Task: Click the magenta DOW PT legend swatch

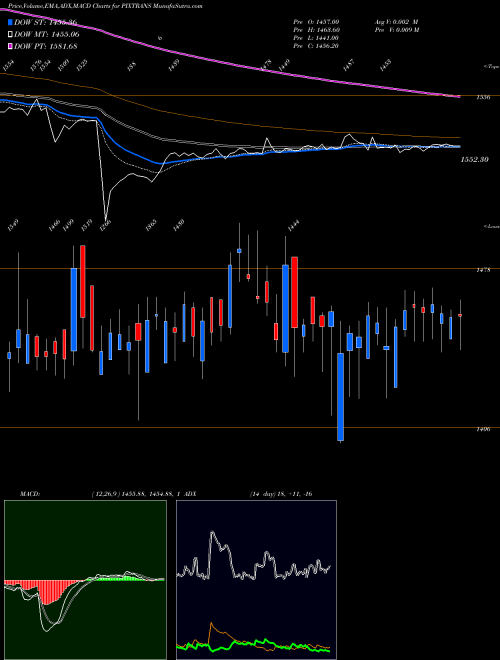Action: (x=10, y=46)
